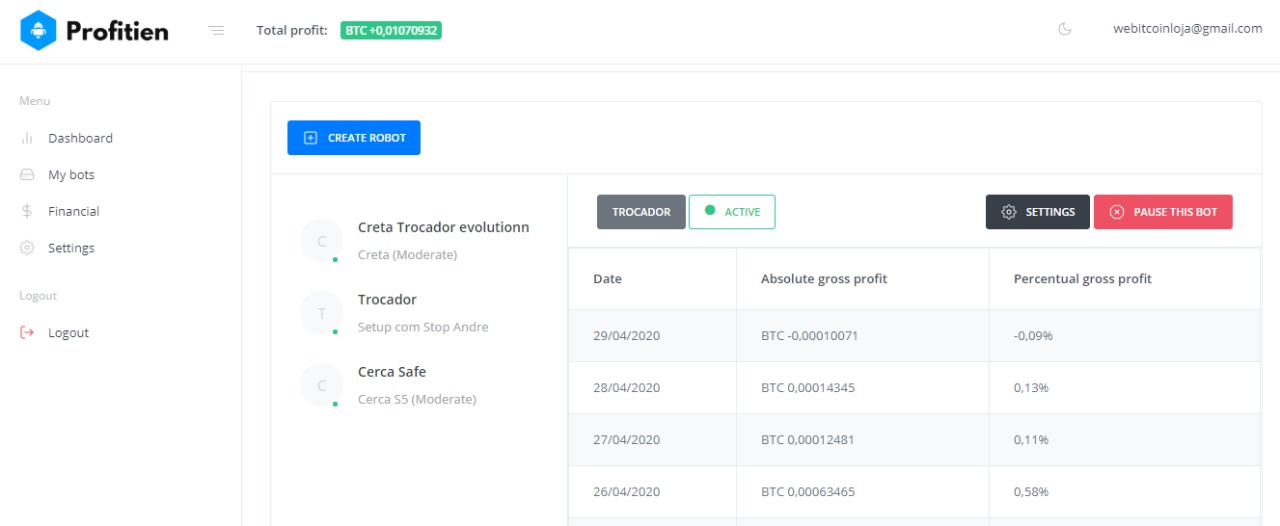Viewport: 1280px width, 526px height.
Task: Click the ACTIVE status button
Action: [x=732, y=212]
